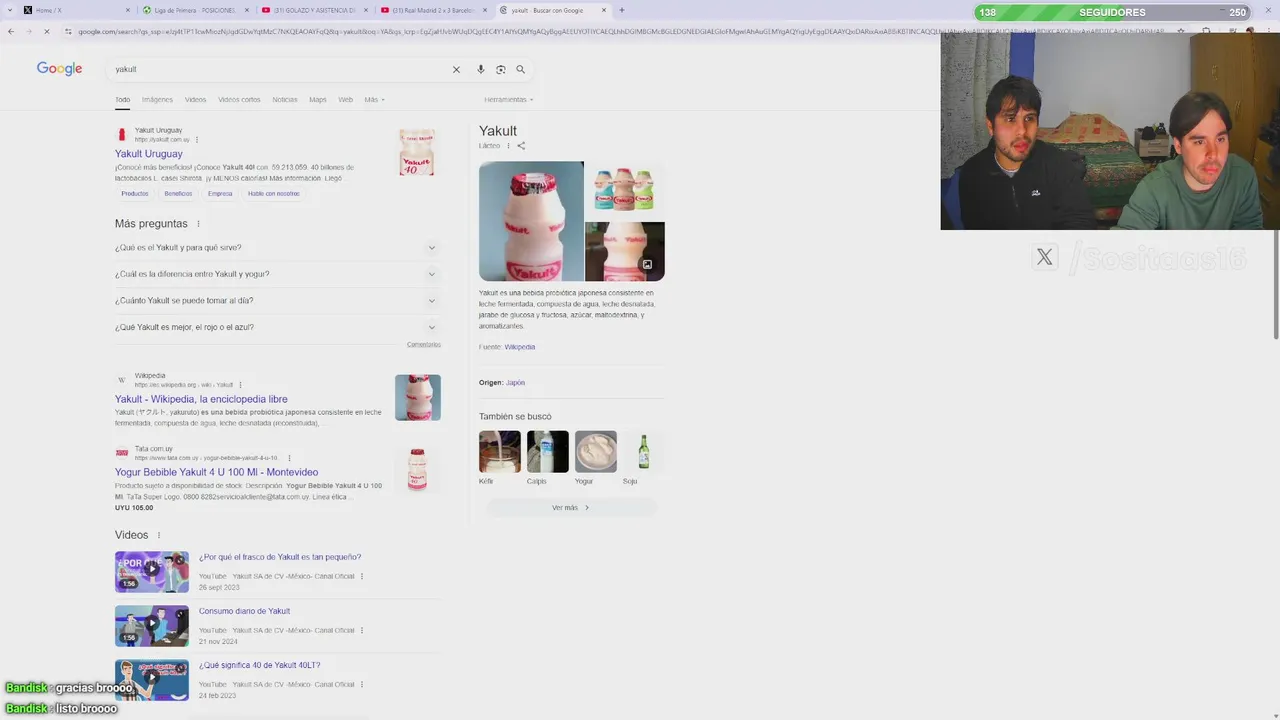1280x720 pixels.
Task: Click the magnifying glass search icon
Action: pos(521,69)
